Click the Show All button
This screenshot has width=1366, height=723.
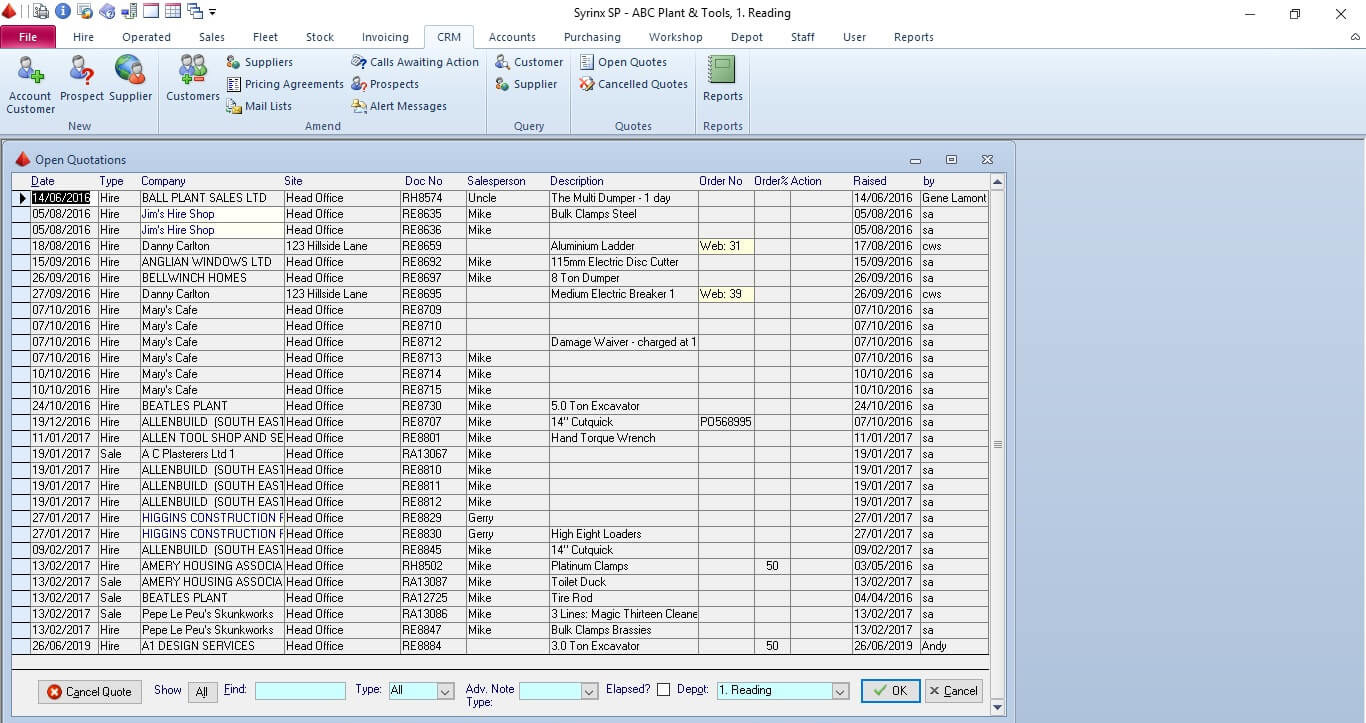(x=202, y=692)
